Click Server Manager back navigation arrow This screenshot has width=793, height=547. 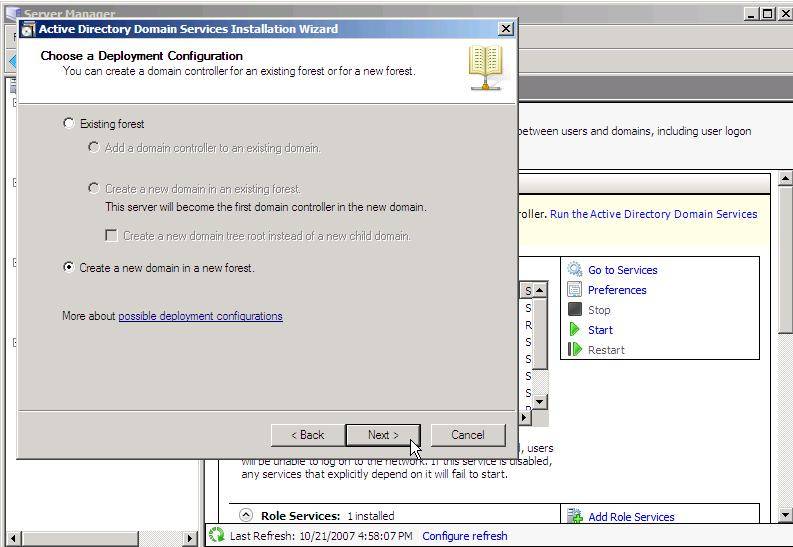tap(13, 62)
